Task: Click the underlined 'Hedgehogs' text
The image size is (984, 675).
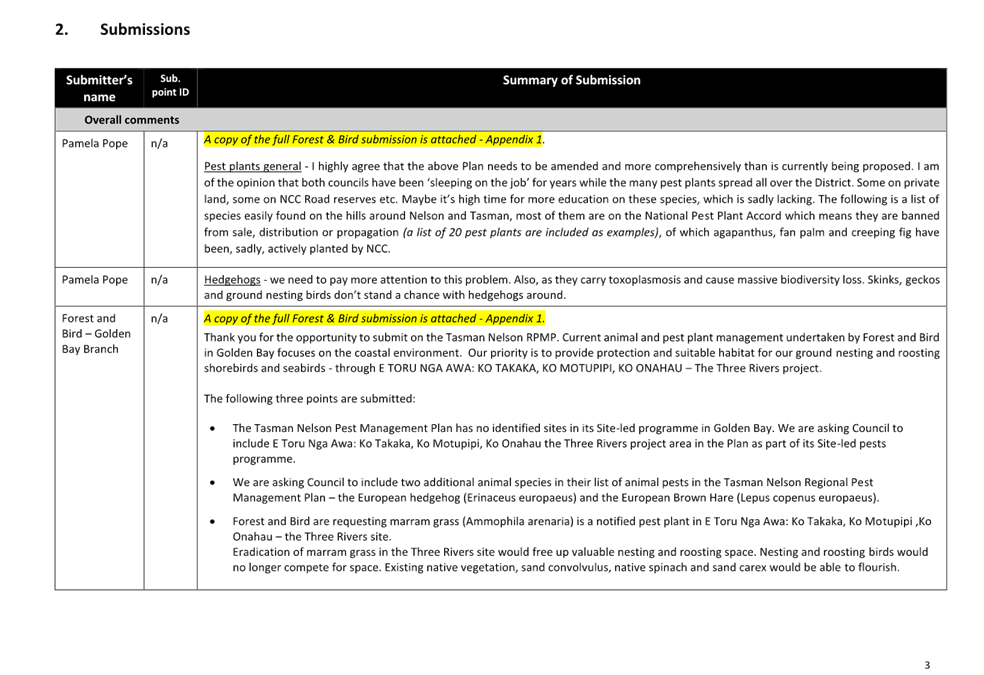Action: (x=232, y=280)
